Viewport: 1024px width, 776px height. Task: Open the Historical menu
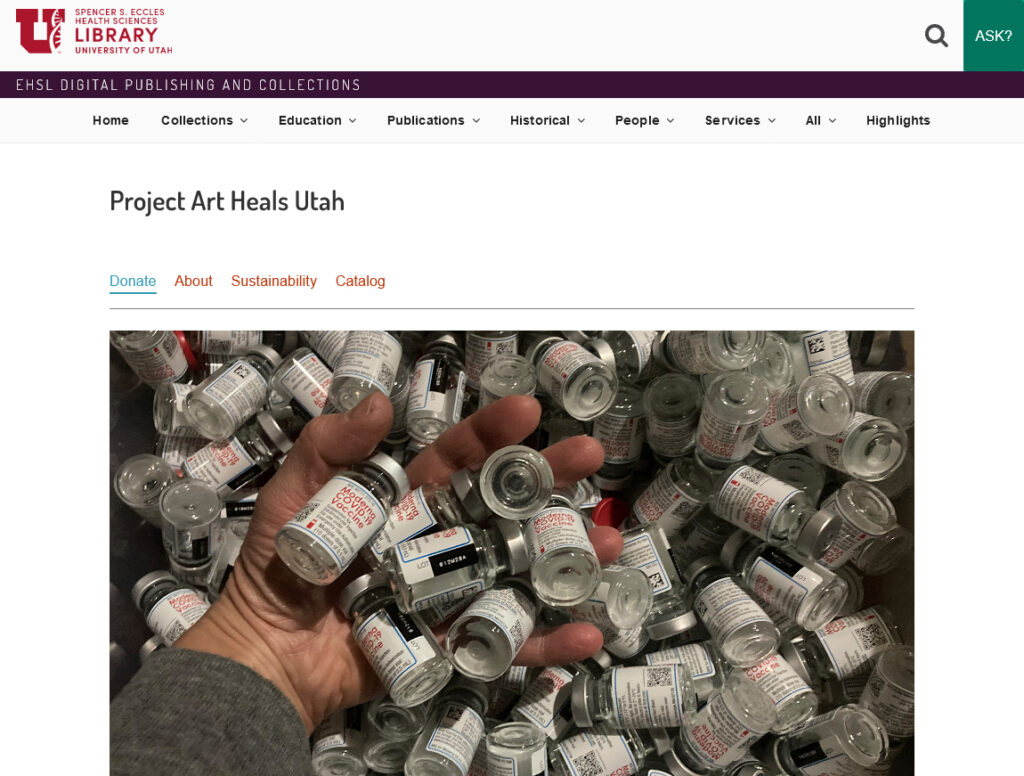click(x=547, y=120)
